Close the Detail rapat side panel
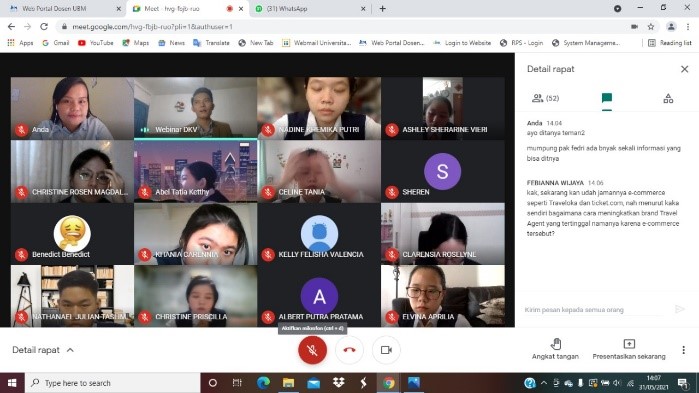Image resolution: width=699 pixels, height=393 pixels. click(684, 69)
